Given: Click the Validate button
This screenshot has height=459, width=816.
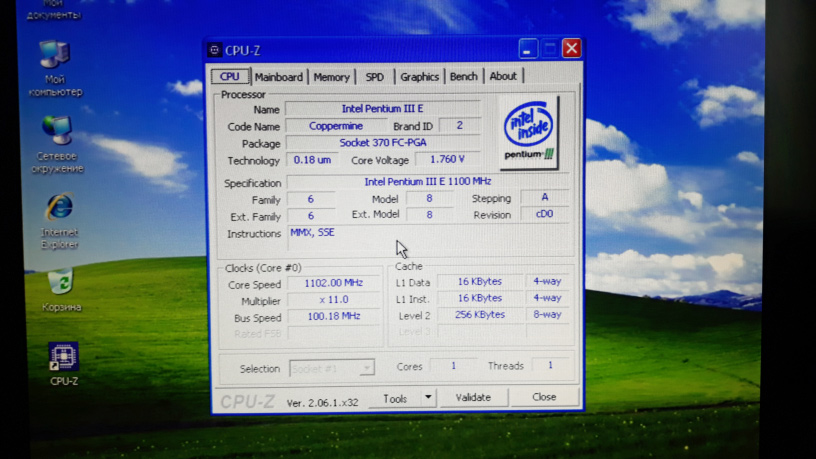Looking at the screenshot, I should 473,398.
